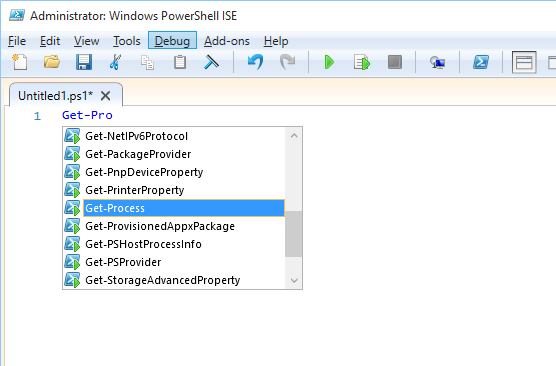Click cmdlet icon beside Get-NetIPv6Protocol
This screenshot has width=556, height=366.
[x=72, y=136]
